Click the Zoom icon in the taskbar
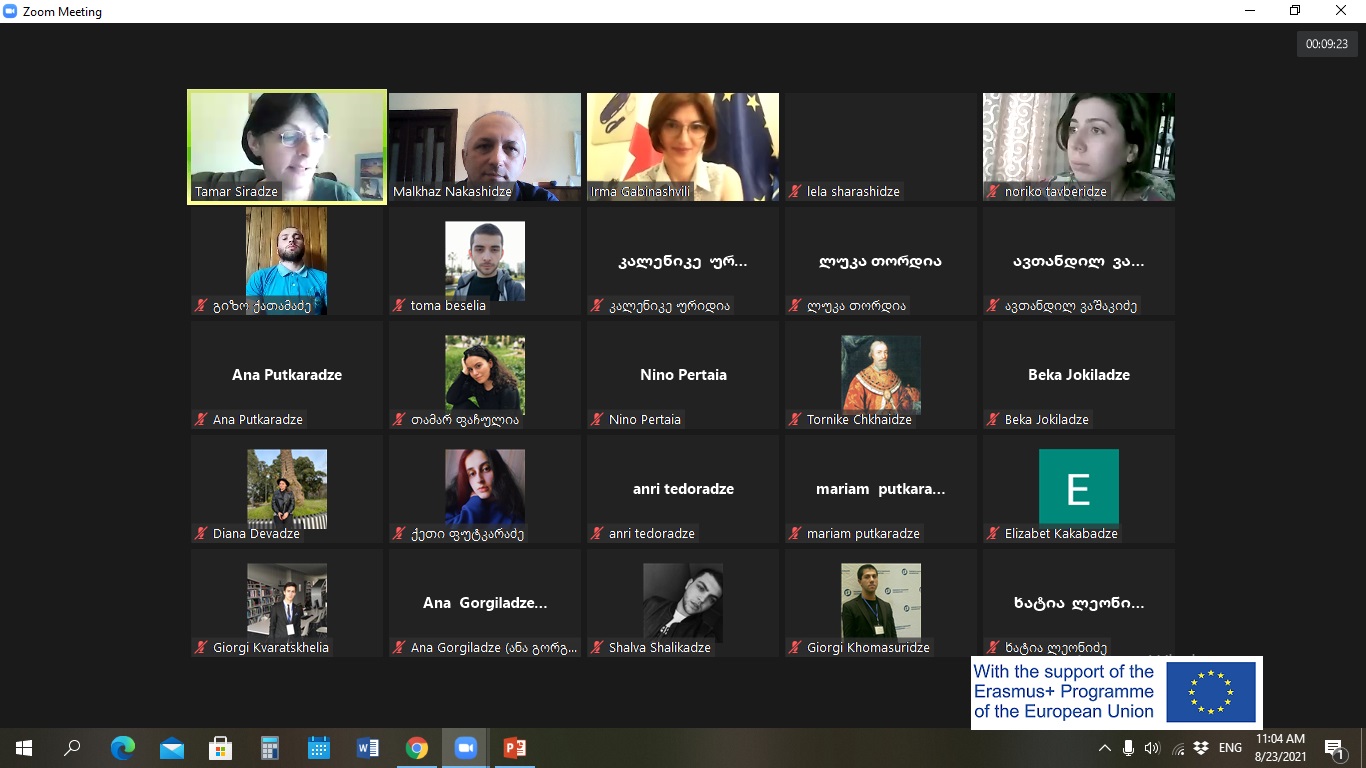 (x=466, y=748)
